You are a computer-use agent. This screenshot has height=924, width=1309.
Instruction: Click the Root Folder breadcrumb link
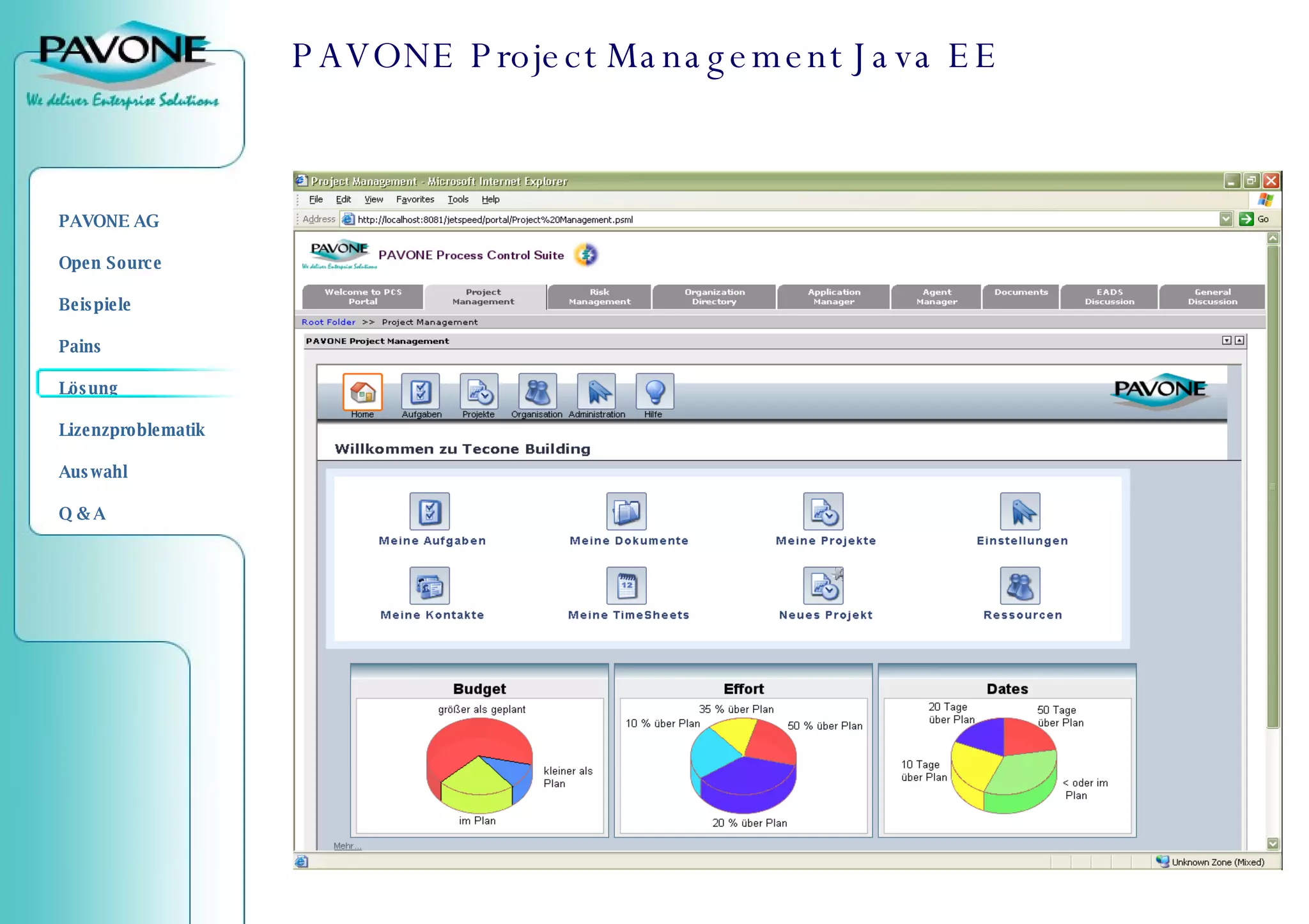click(328, 322)
